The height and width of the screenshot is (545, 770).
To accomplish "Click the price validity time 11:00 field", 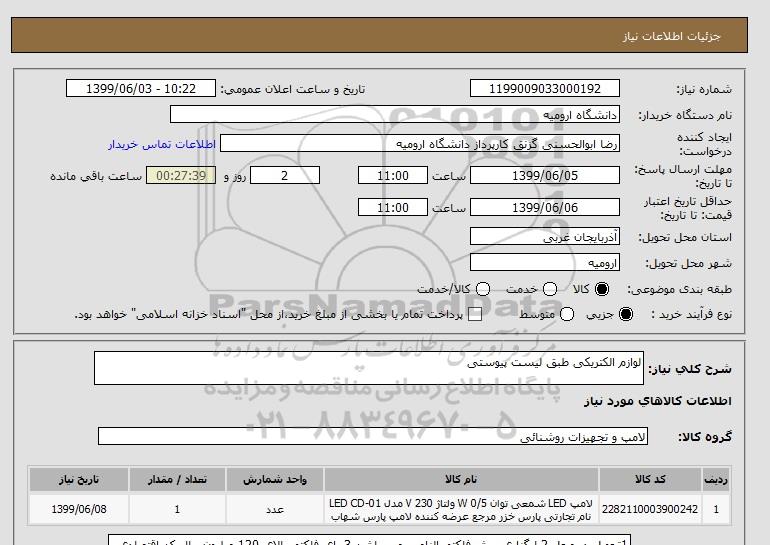I will (393, 207).
